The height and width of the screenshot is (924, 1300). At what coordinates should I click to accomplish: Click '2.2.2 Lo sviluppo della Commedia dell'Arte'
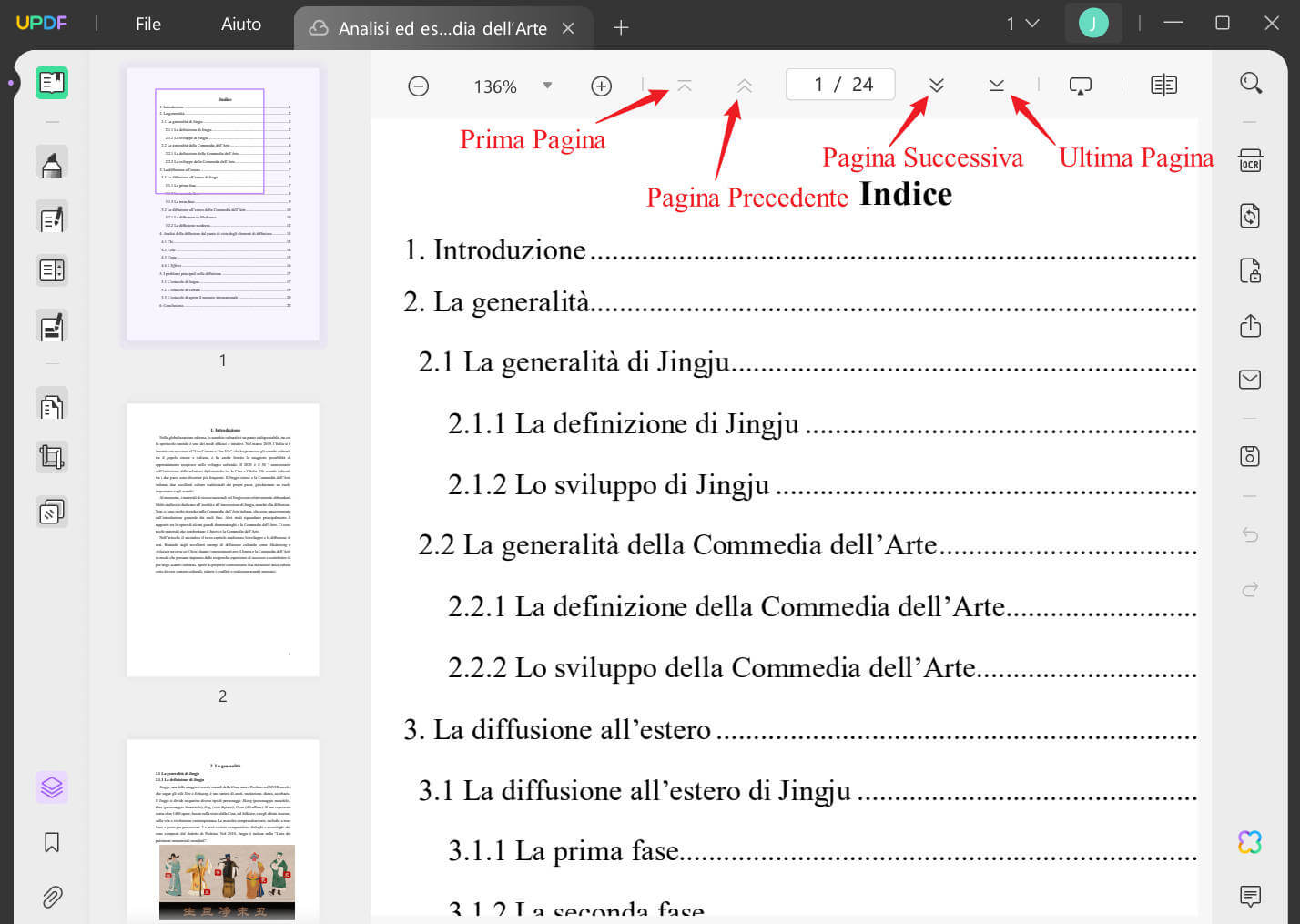[x=822, y=667]
